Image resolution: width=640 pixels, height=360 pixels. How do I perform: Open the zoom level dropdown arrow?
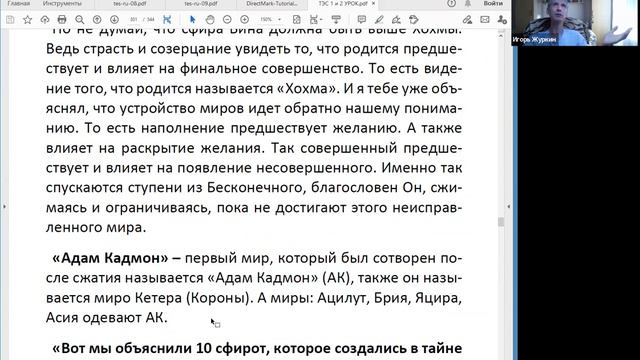(280, 20)
